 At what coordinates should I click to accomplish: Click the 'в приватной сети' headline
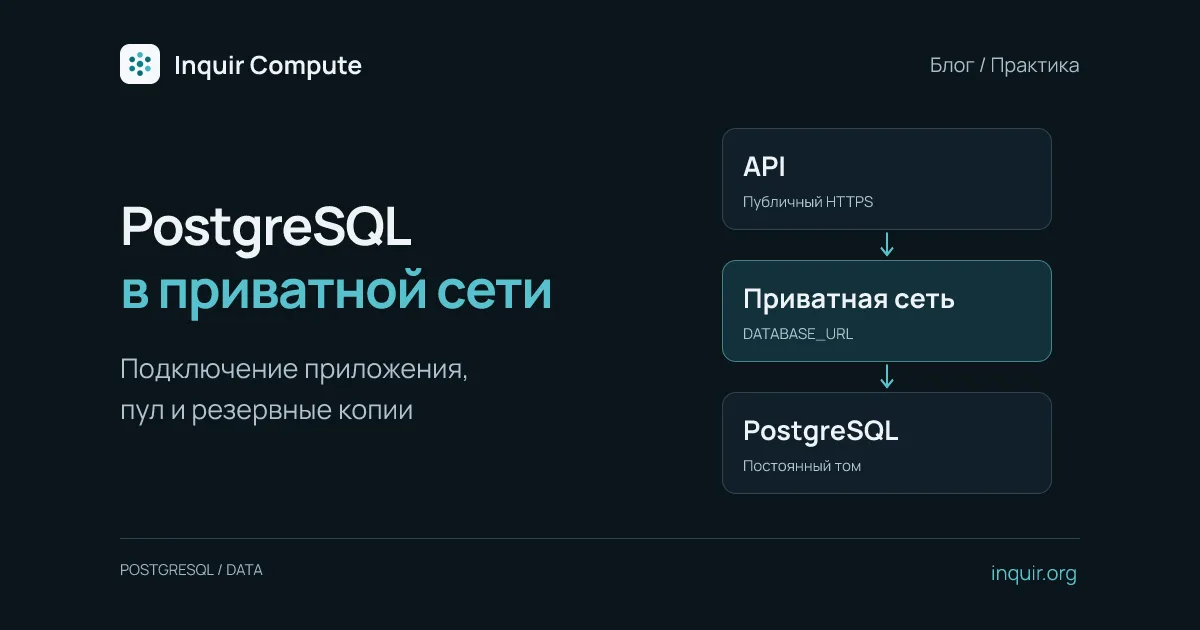point(336,293)
